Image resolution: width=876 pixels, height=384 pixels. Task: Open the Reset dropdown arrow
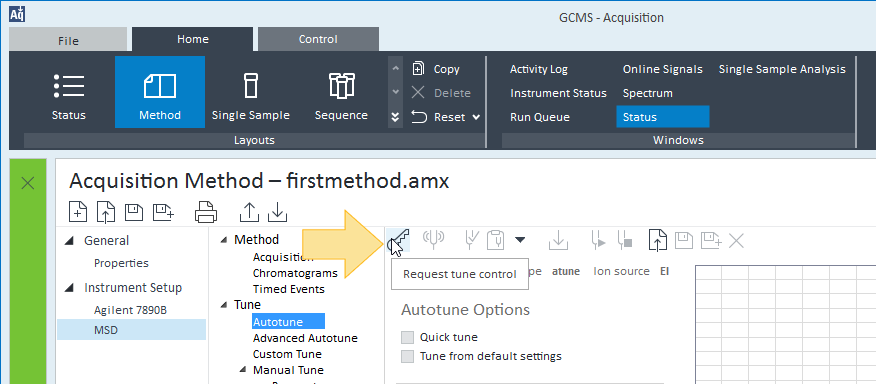pos(476,117)
